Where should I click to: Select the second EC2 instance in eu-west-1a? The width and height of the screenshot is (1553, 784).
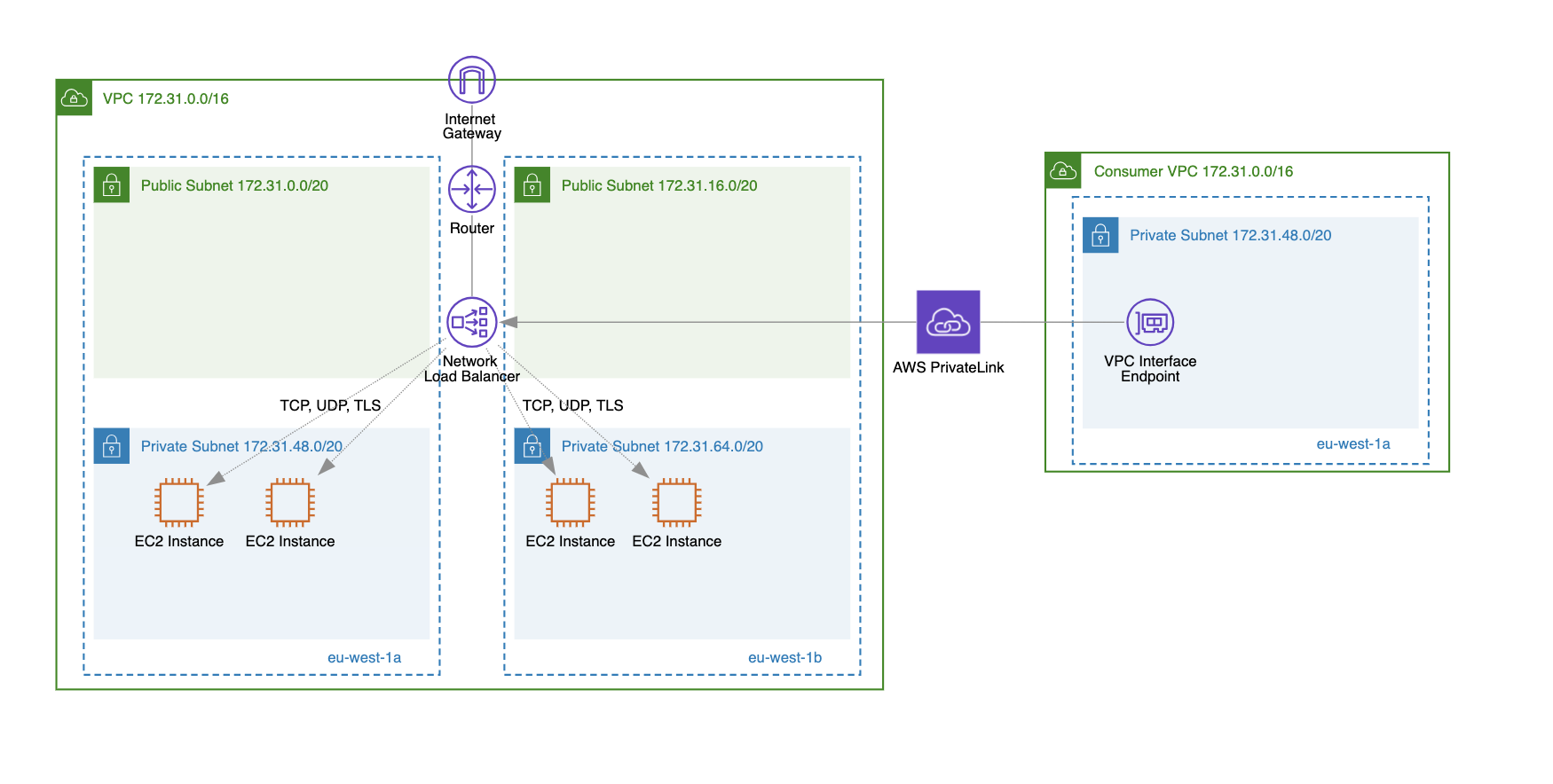pos(290,503)
